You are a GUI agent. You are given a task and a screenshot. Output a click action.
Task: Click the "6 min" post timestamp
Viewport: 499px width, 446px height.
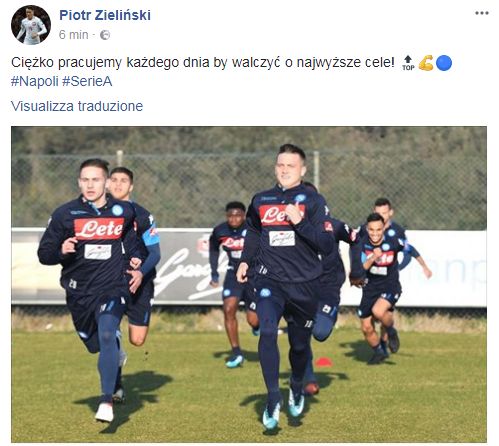tap(73, 35)
